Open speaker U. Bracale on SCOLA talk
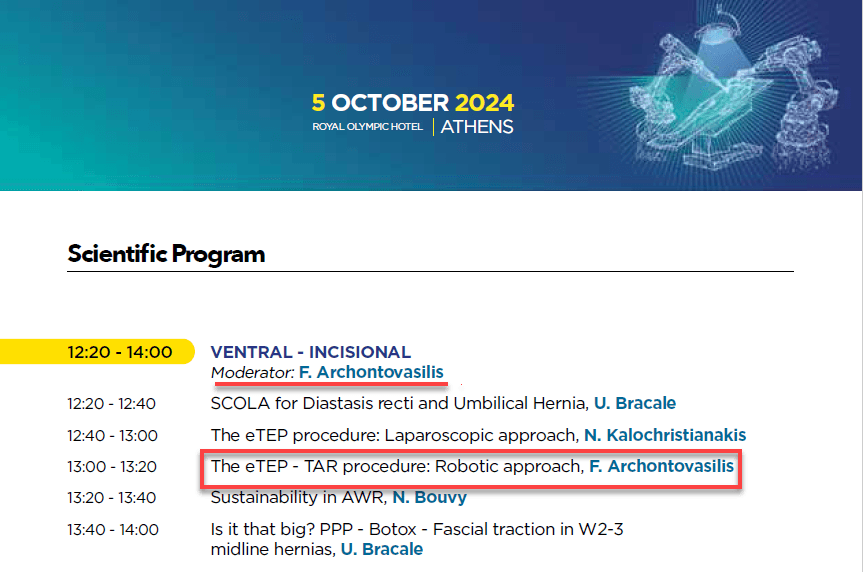863x572 pixels. [635, 403]
